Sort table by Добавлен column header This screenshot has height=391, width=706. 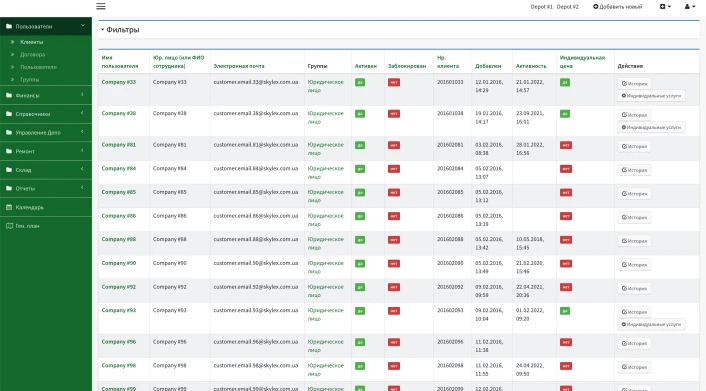coord(488,66)
